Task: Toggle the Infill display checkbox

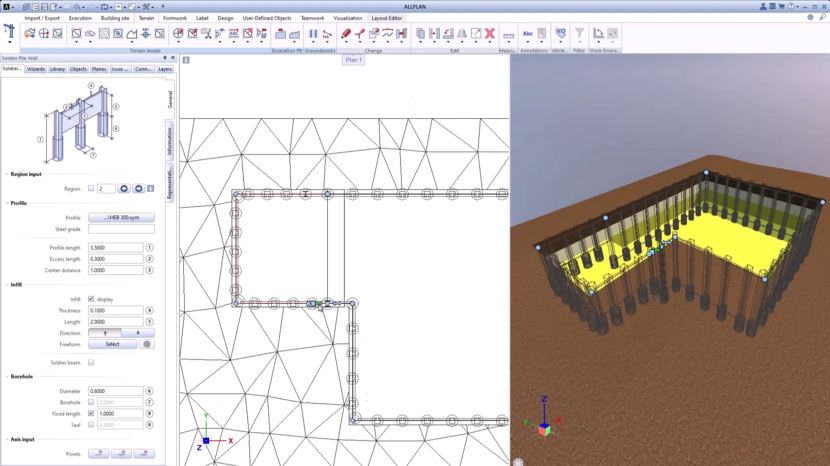Action: point(91,299)
